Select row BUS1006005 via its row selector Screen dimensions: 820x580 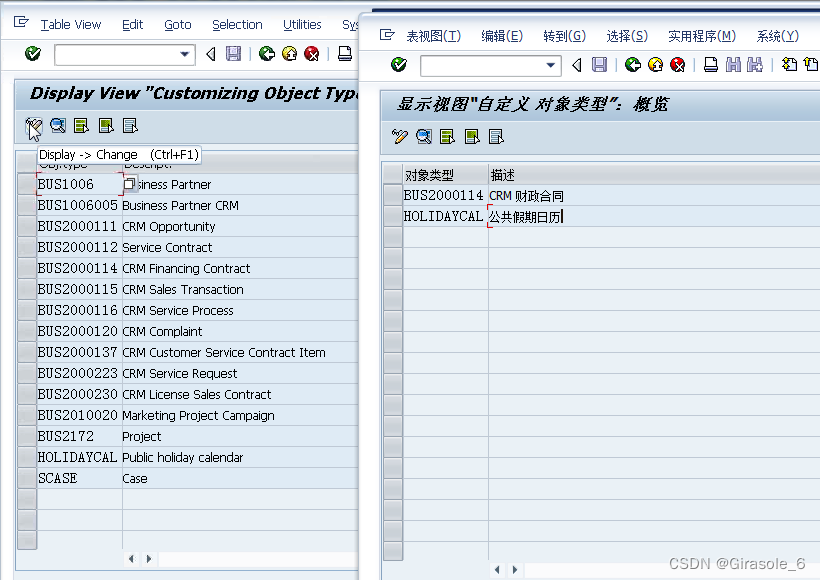click(27, 205)
